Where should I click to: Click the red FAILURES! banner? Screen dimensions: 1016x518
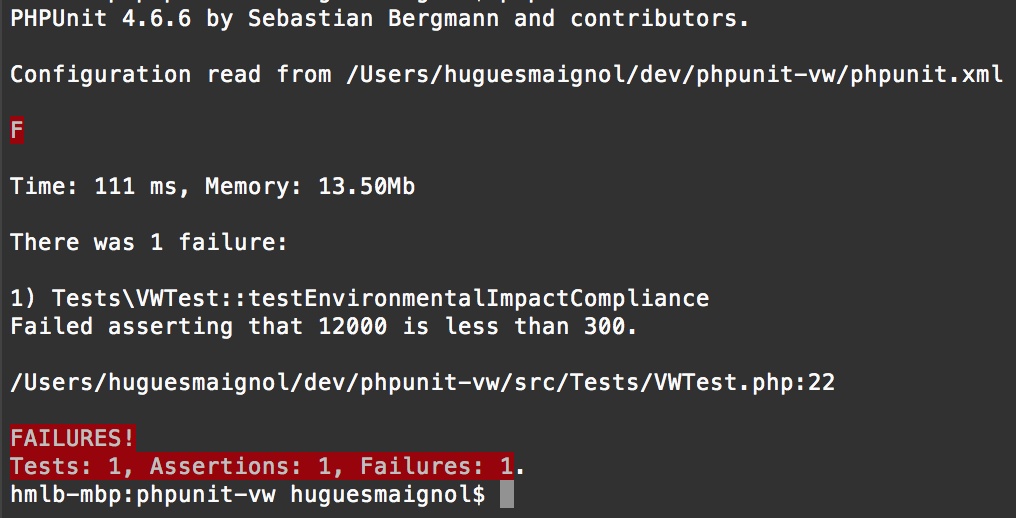tap(72, 438)
